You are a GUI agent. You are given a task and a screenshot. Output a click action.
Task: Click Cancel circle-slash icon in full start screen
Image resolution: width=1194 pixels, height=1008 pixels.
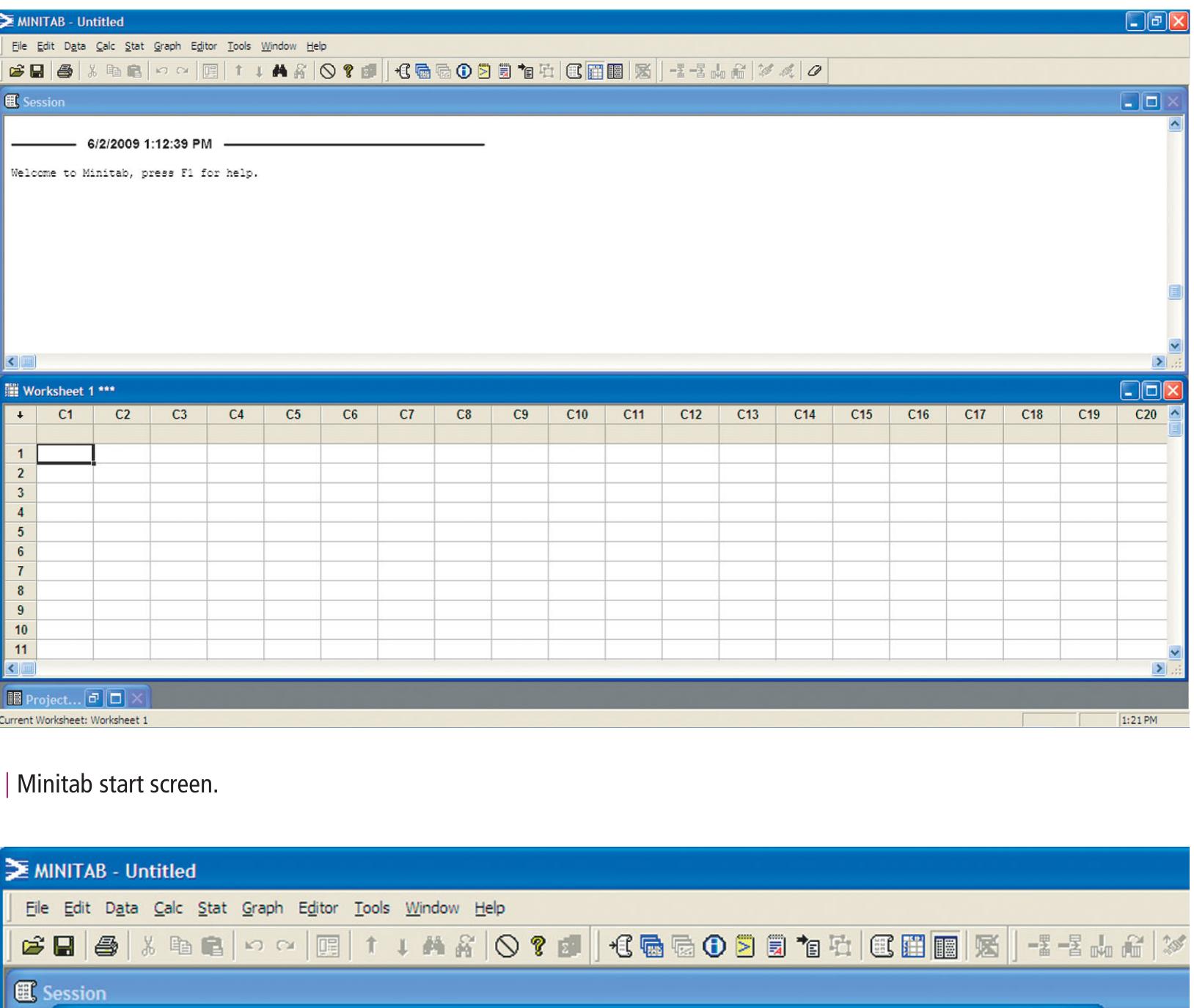[328, 71]
